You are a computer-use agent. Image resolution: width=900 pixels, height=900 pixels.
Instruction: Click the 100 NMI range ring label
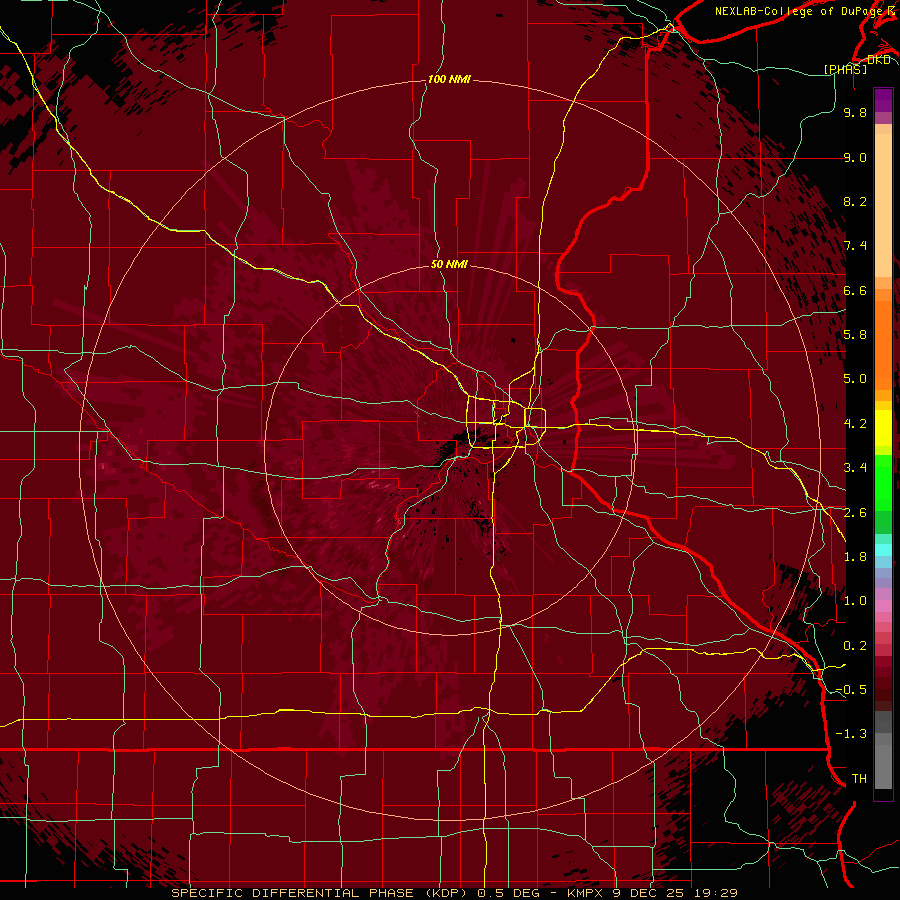pyautogui.click(x=449, y=79)
